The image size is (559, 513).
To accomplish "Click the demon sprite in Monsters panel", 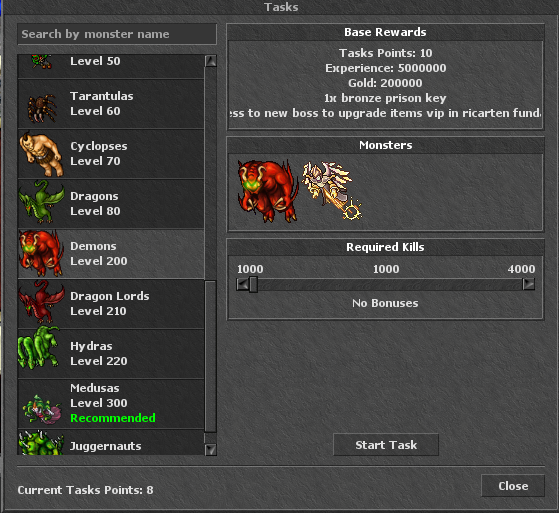I will pyautogui.click(x=267, y=191).
